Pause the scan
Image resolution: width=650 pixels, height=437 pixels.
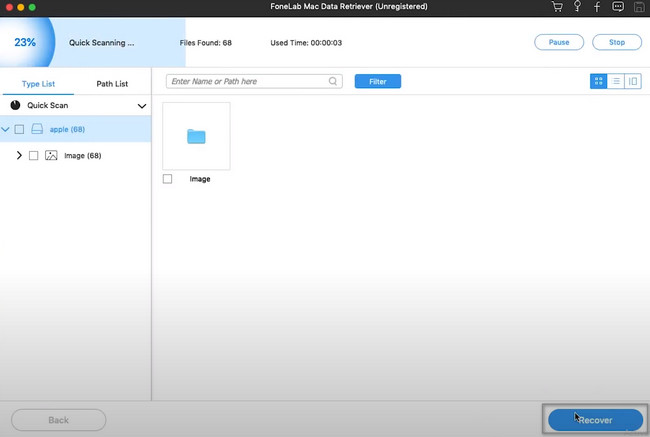point(559,42)
